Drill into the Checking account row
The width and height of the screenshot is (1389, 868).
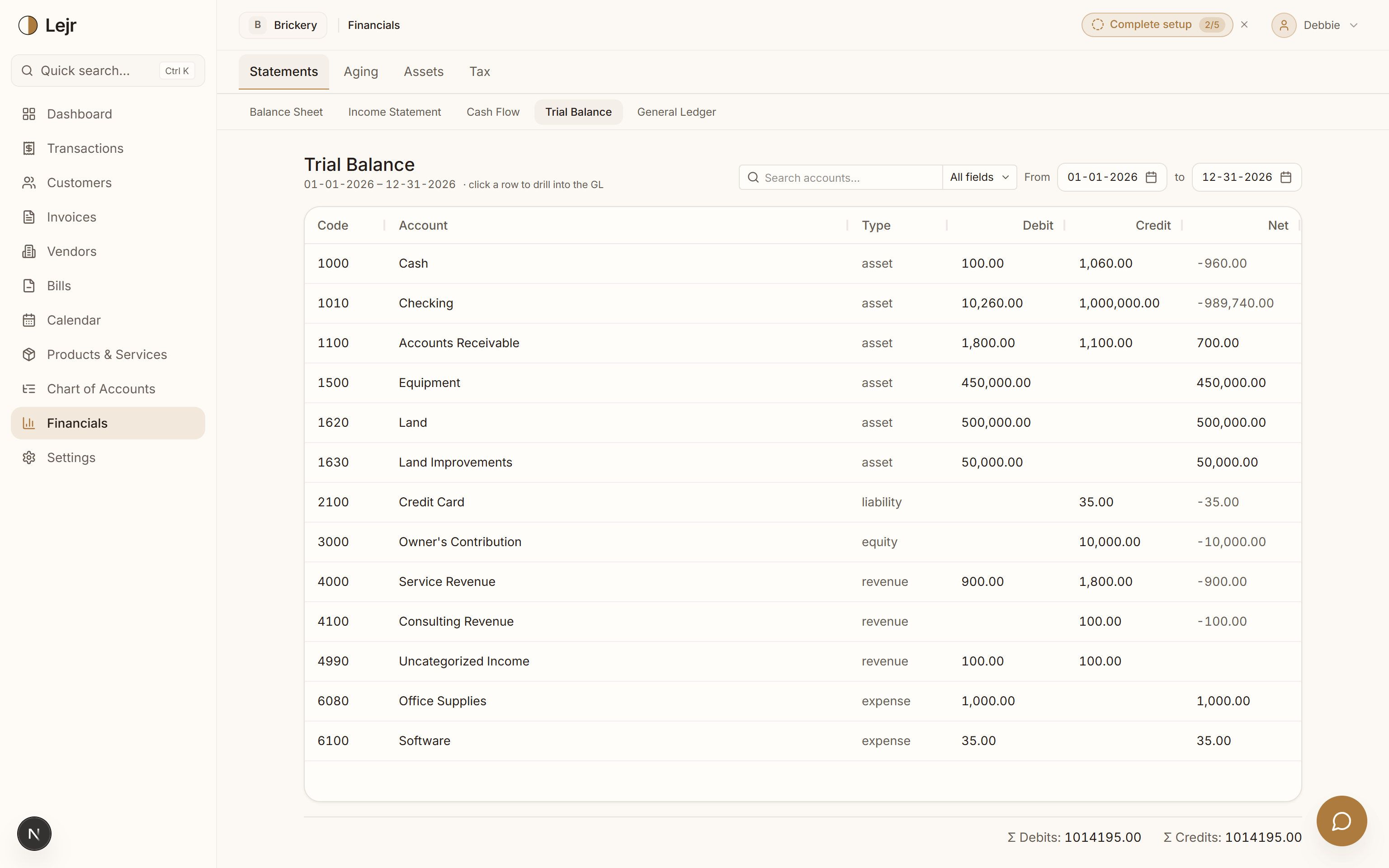(x=803, y=303)
